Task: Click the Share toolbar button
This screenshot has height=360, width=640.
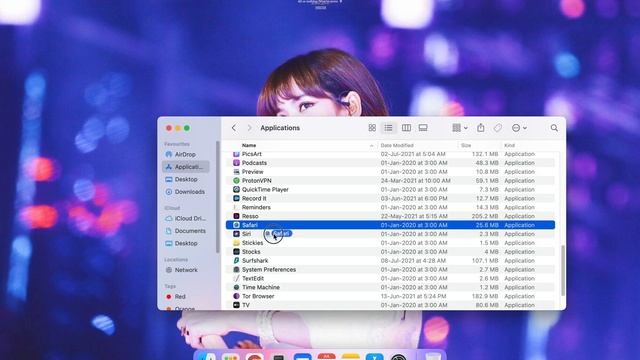Action: coord(481,128)
